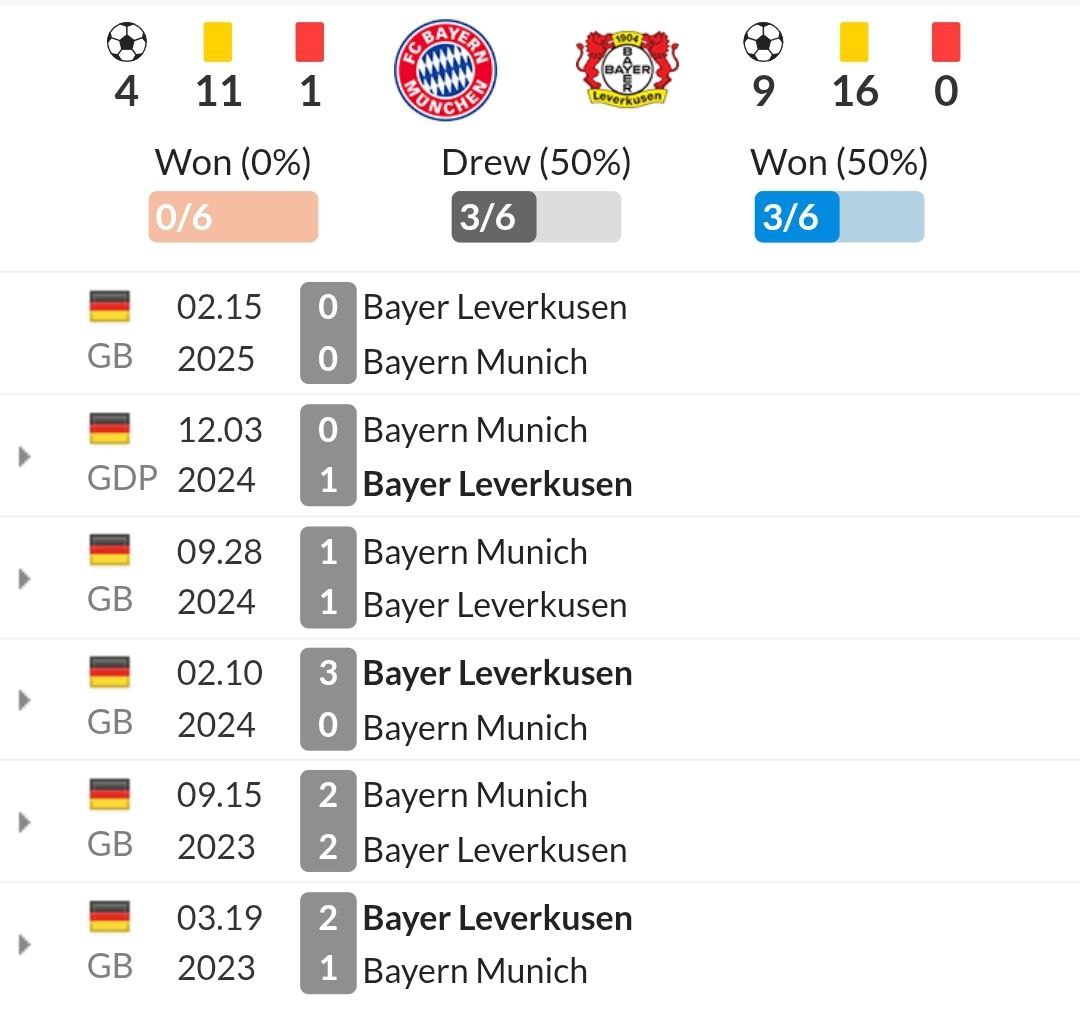Screen dimensions: 1080x1015
Task: Click the Drew 3/6 progress bar
Action: pyautogui.click(x=536, y=217)
